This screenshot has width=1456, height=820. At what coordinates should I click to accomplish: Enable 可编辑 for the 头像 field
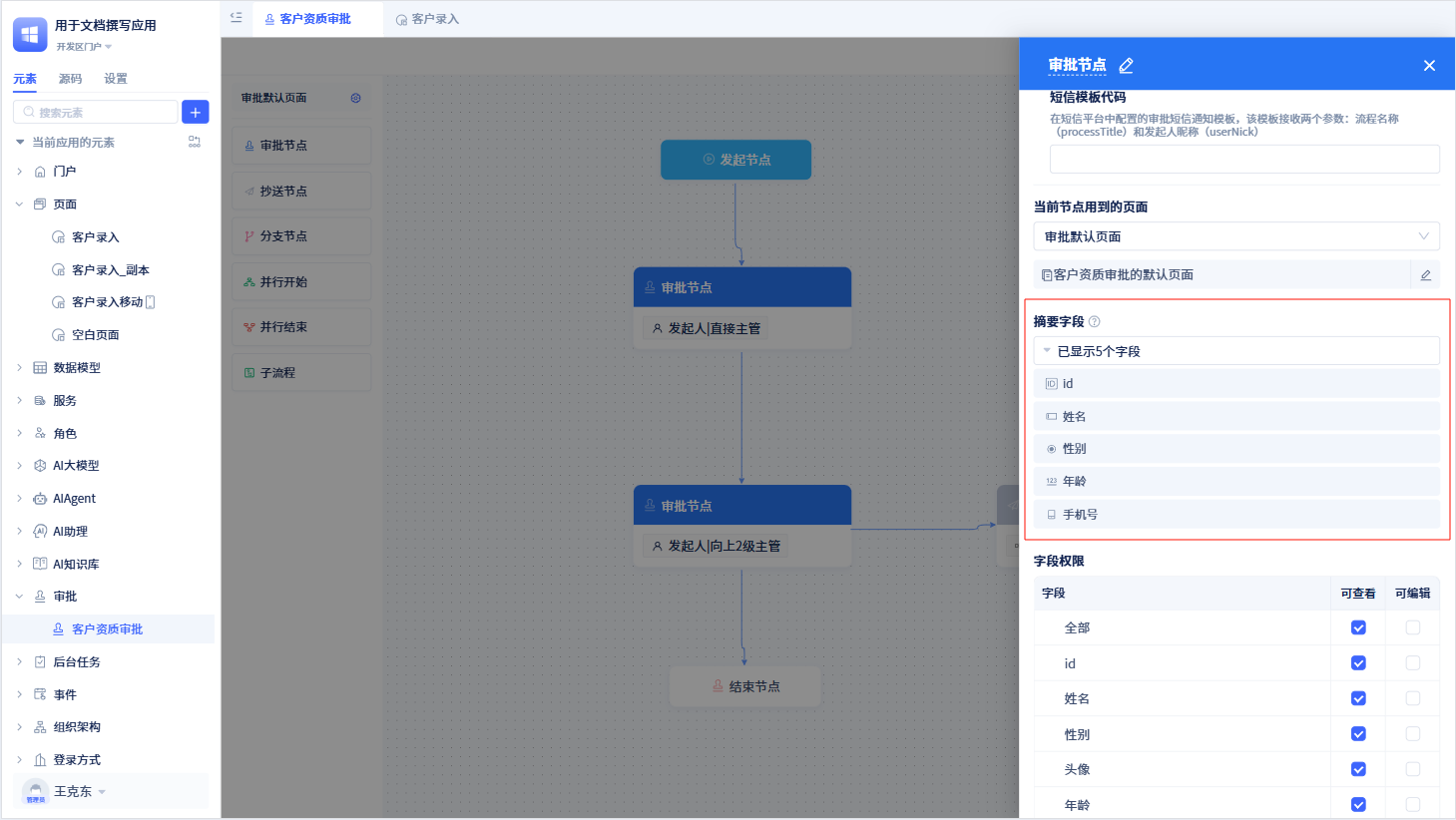pyautogui.click(x=1413, y=769)
